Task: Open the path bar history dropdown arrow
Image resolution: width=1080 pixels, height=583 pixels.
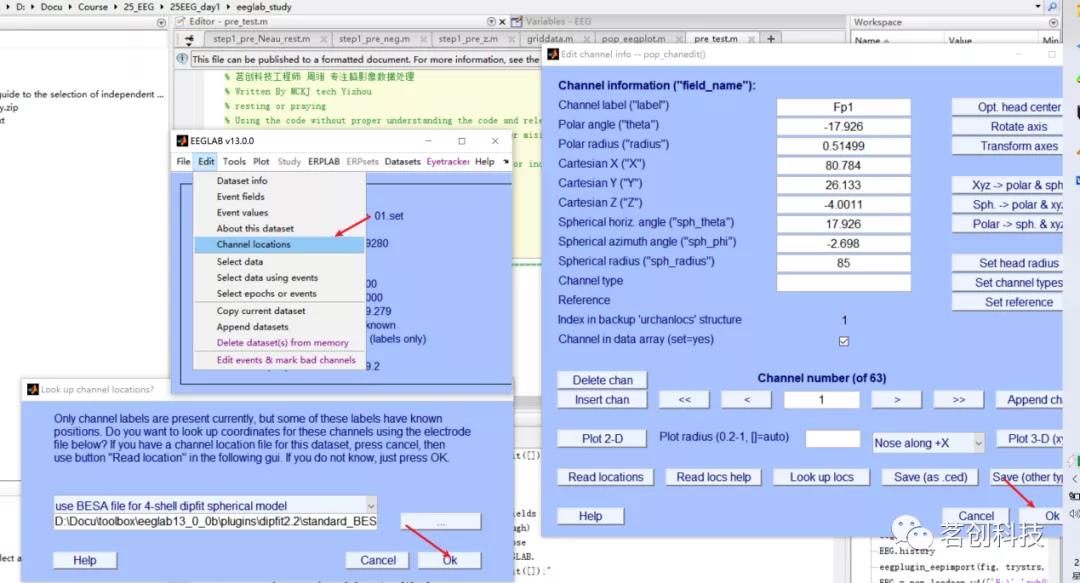Action: (1038, 6)
